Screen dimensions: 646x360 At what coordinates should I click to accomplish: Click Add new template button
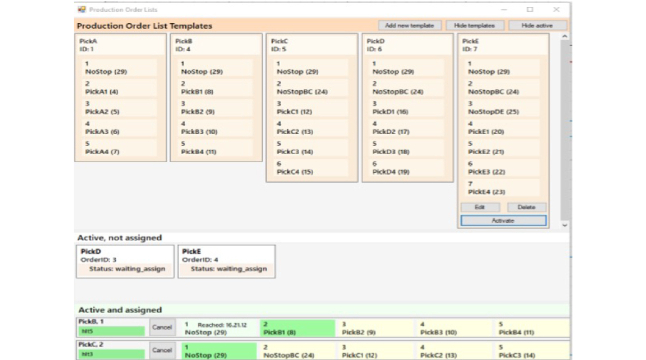pos(410,26)
